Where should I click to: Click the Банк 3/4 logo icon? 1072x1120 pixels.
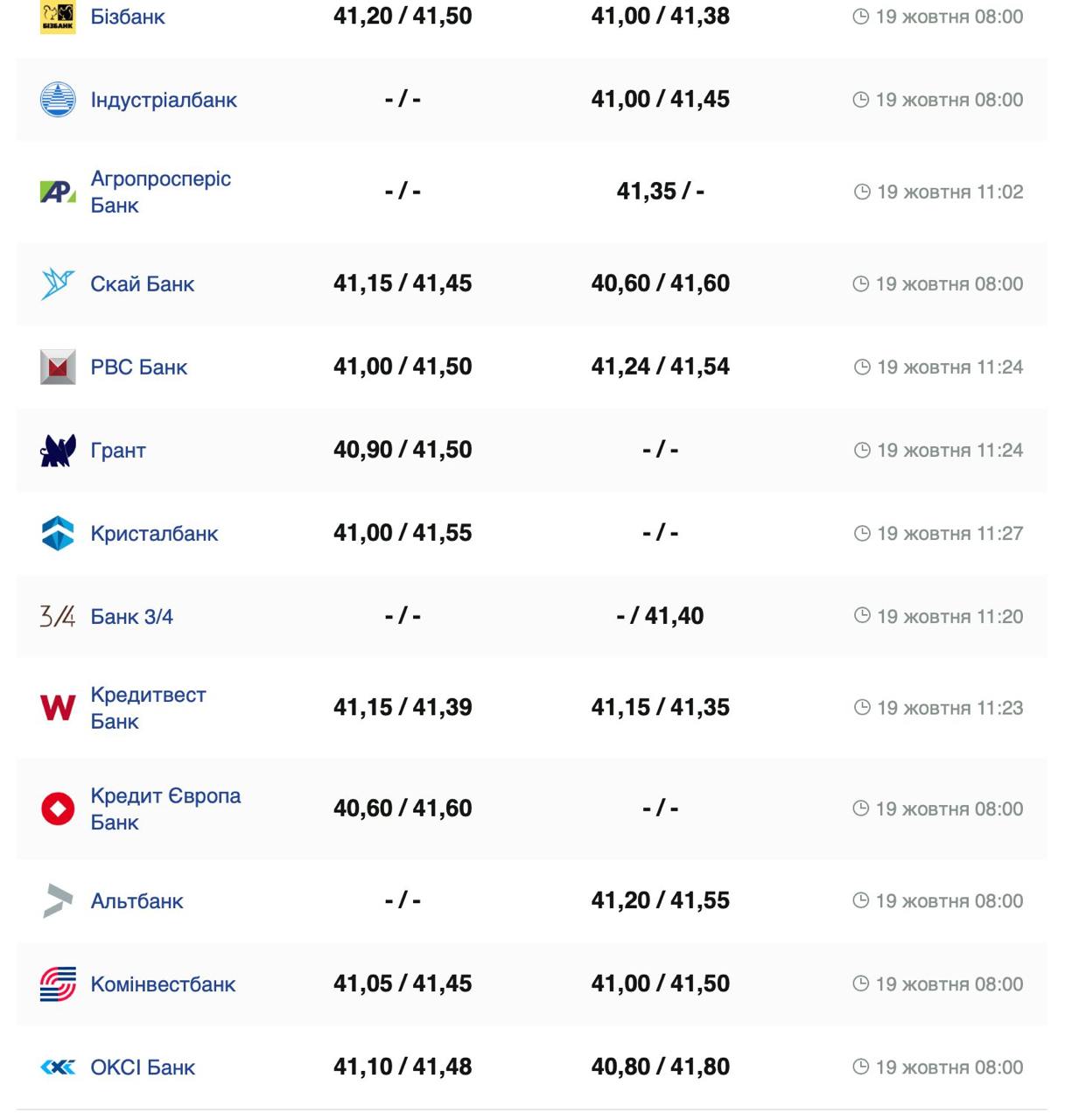click(x=58, y=617)
